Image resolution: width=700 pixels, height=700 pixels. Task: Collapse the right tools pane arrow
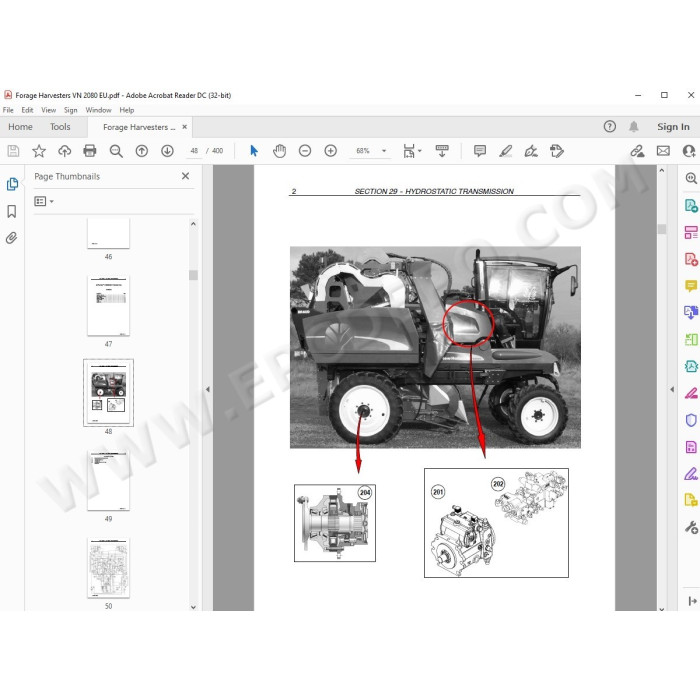672,389
